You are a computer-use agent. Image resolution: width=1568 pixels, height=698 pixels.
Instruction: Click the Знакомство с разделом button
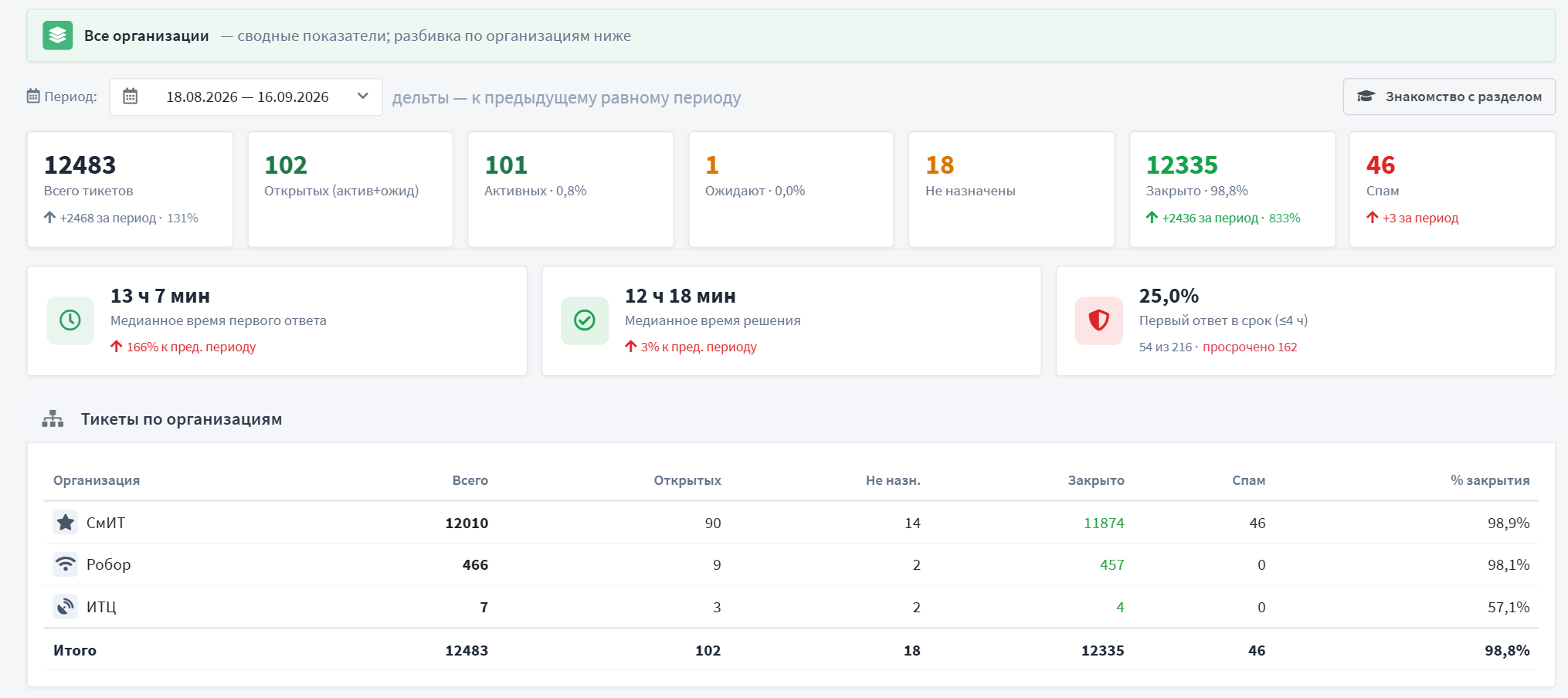1449,97
